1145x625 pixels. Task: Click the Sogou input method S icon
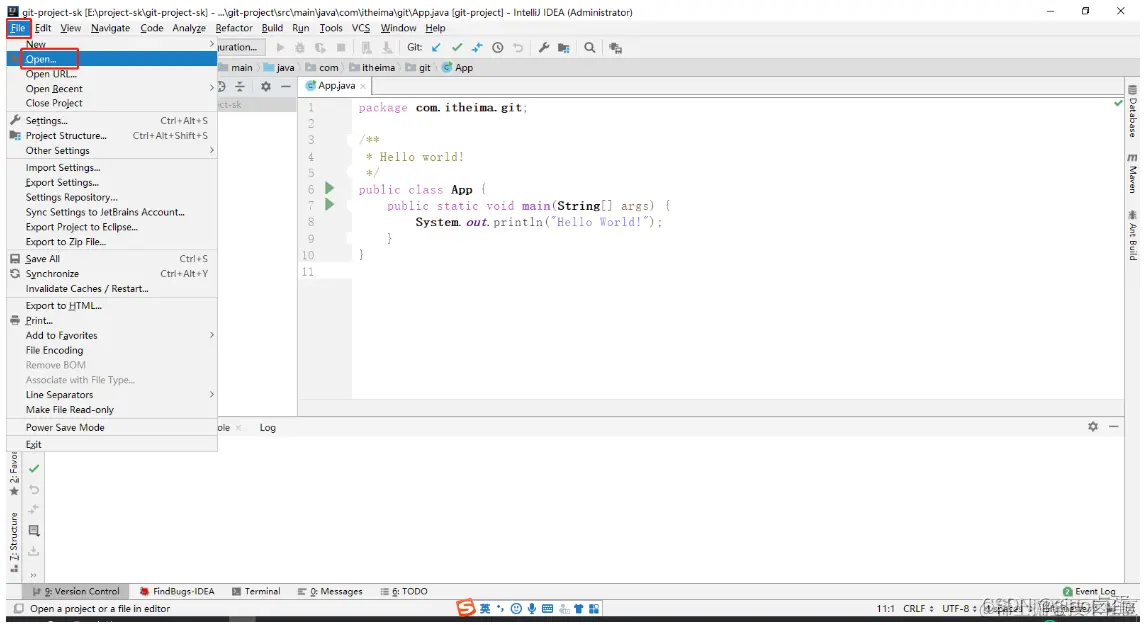tap(465, 608)
